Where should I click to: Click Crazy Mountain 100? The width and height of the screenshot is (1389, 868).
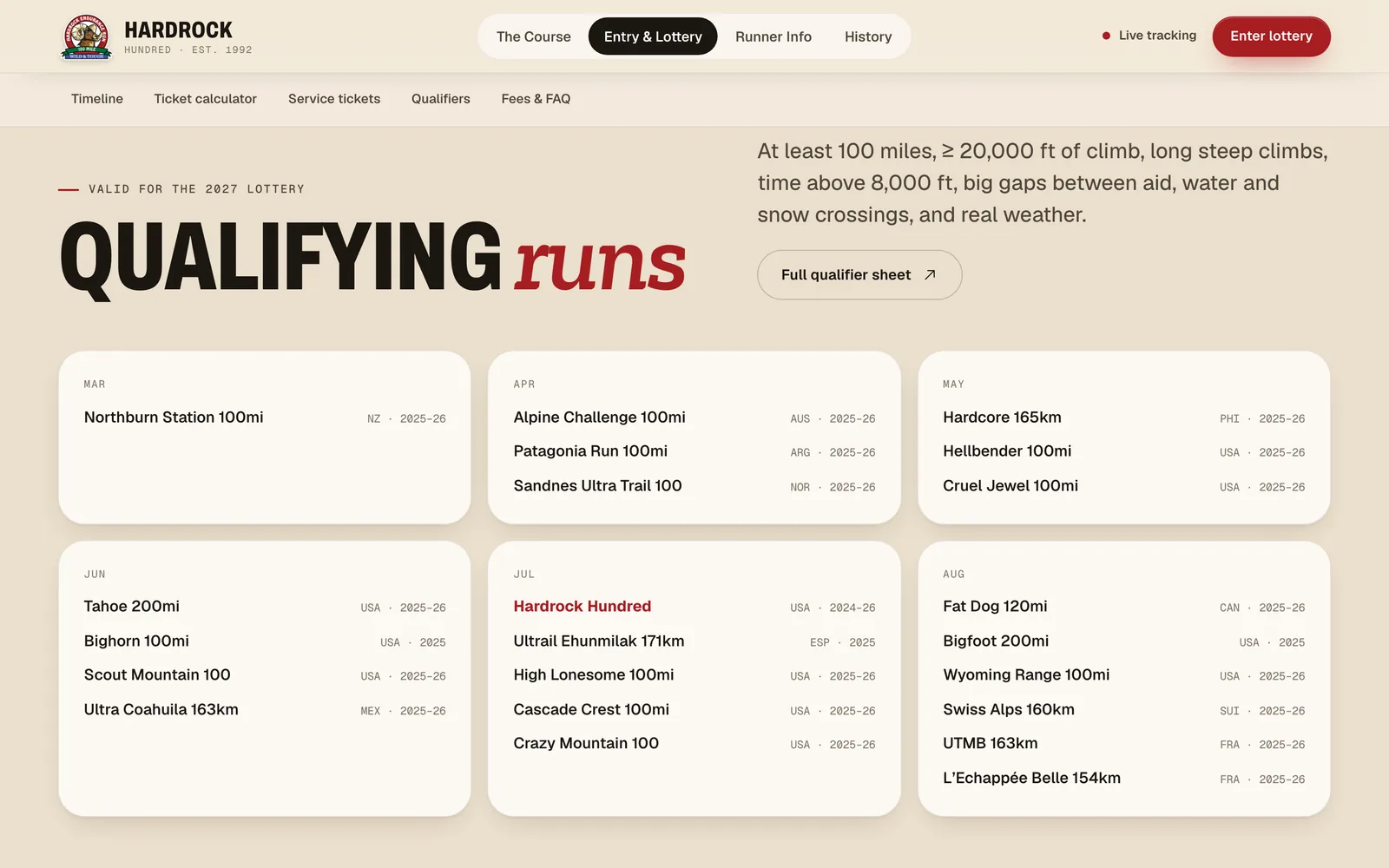(694, 744)
